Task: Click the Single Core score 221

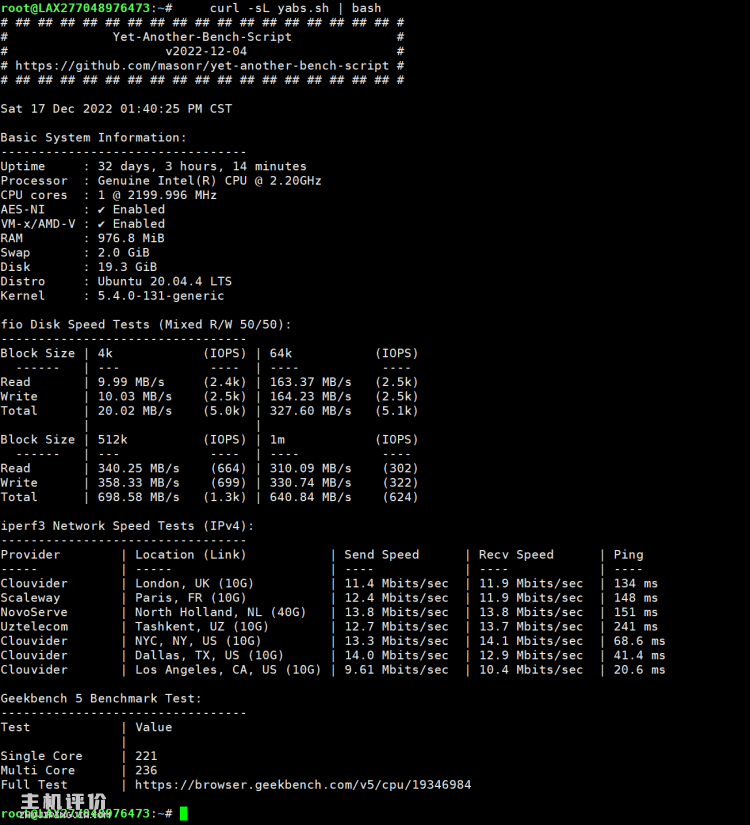Action: click(146, 756)
